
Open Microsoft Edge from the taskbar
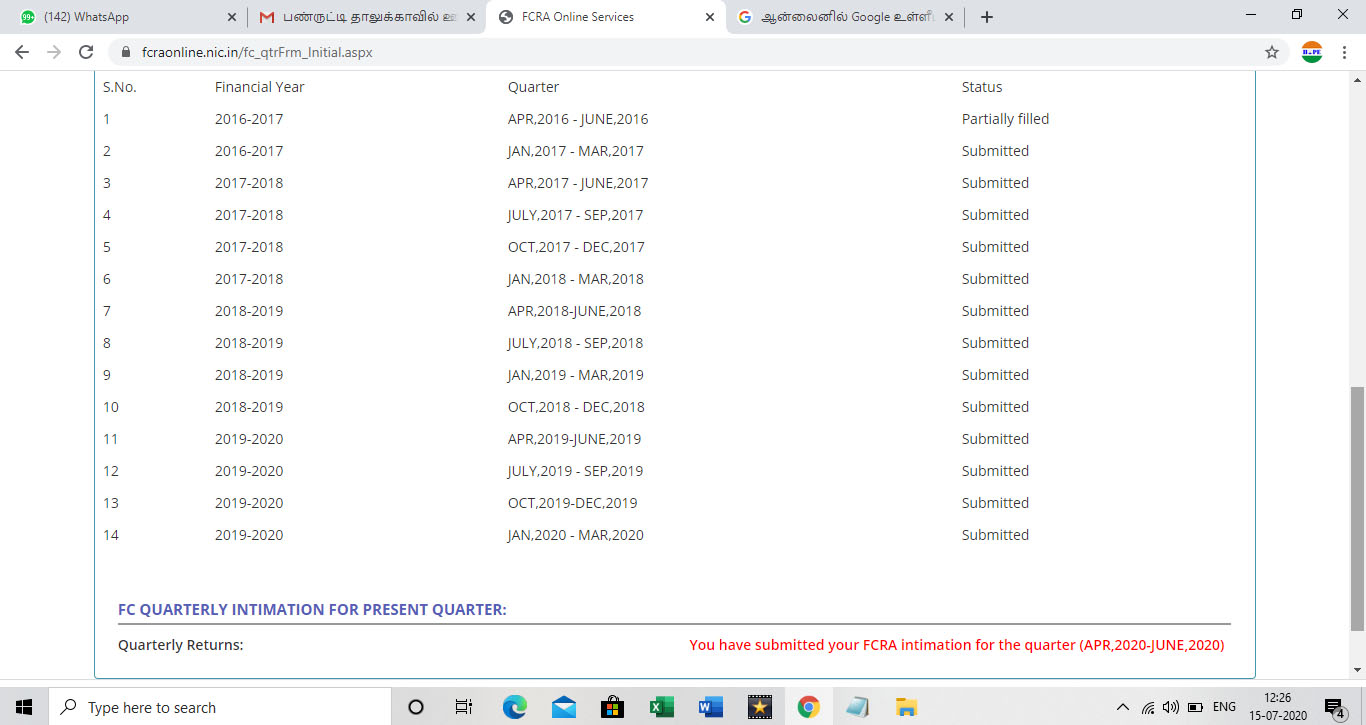514,707
